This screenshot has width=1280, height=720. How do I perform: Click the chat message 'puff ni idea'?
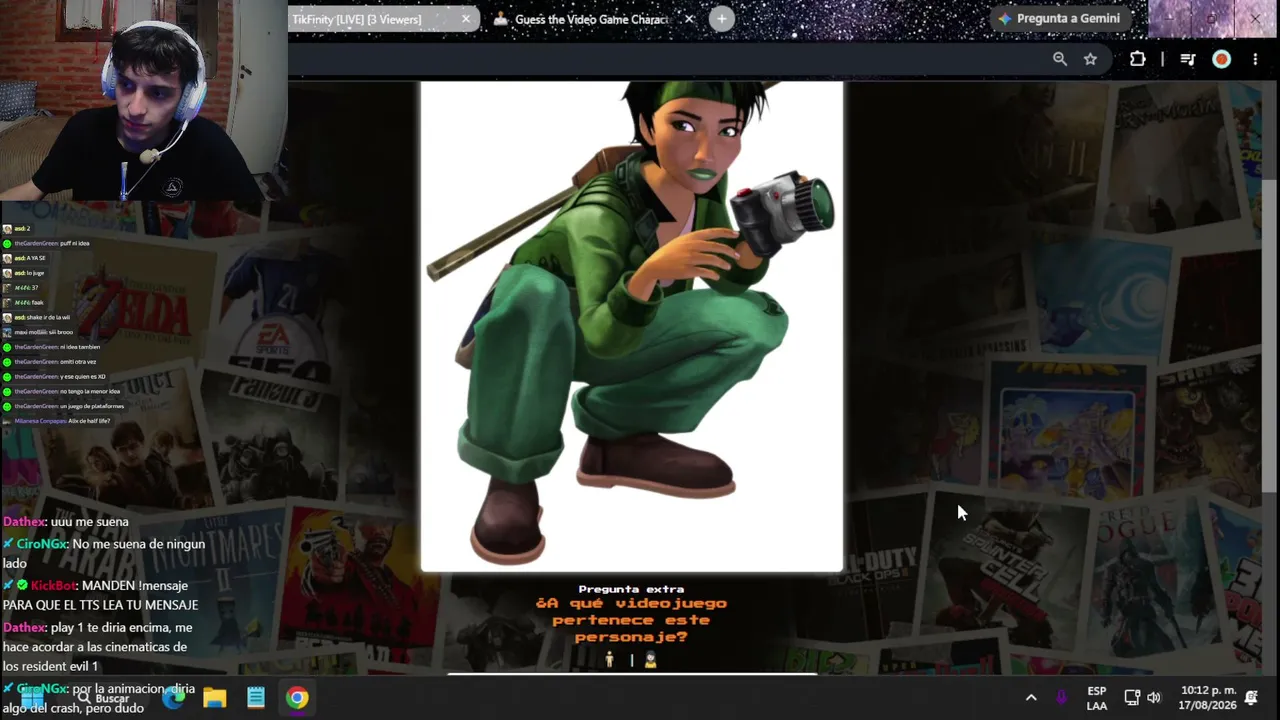pos(46,243)
